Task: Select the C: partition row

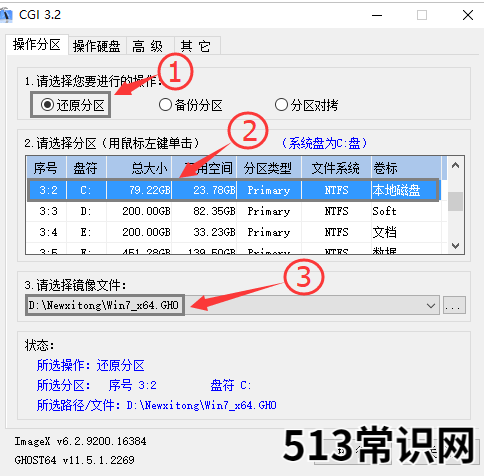Action: tap(233, 190)
